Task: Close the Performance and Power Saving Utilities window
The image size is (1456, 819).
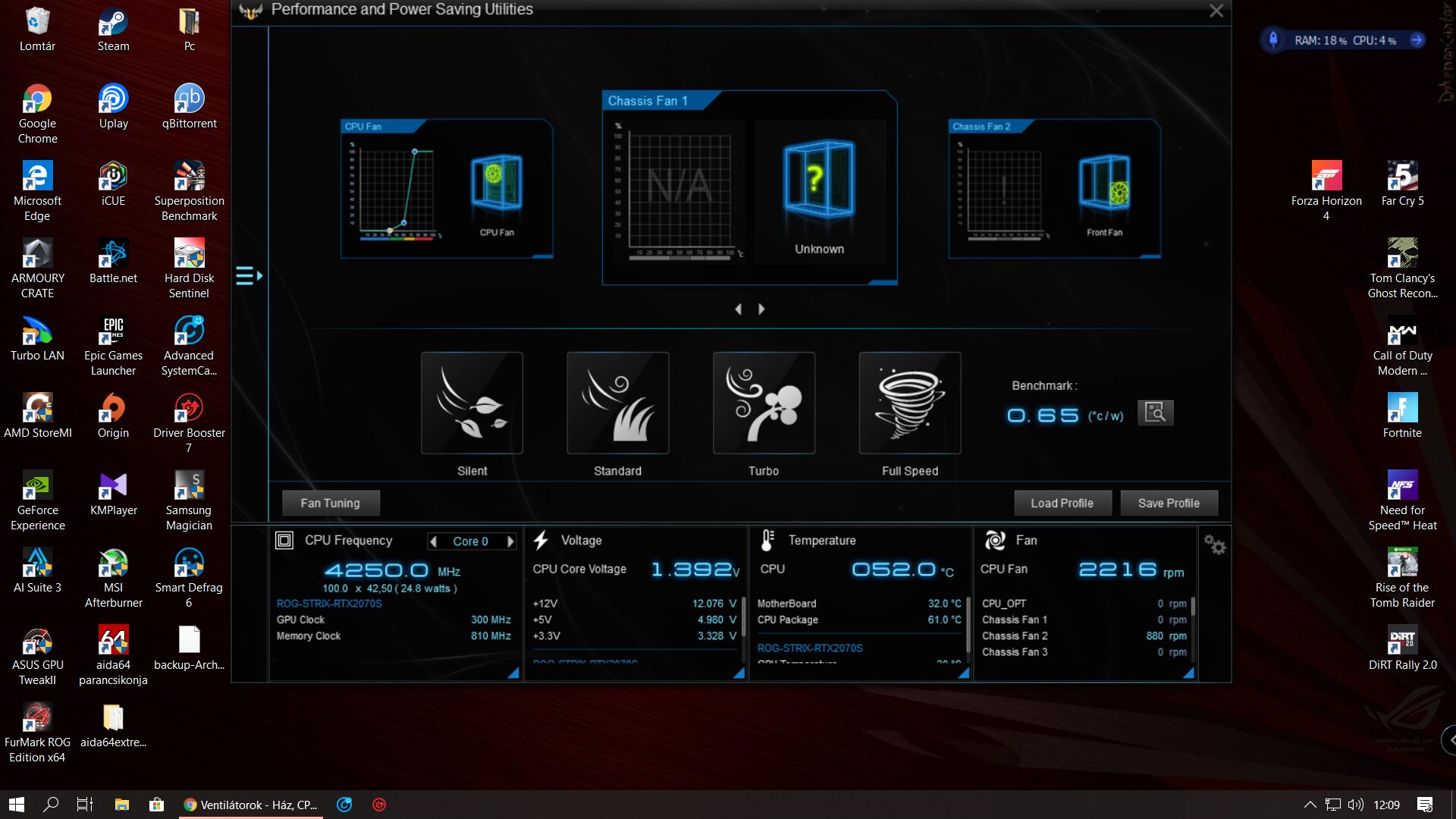Action: [x=1216, y=11]
